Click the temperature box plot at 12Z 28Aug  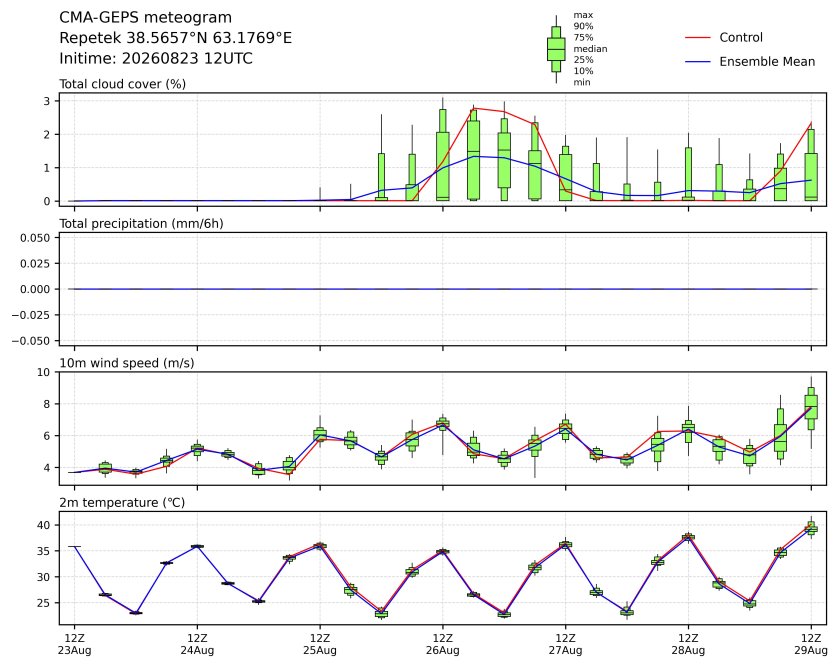[688, 536]
